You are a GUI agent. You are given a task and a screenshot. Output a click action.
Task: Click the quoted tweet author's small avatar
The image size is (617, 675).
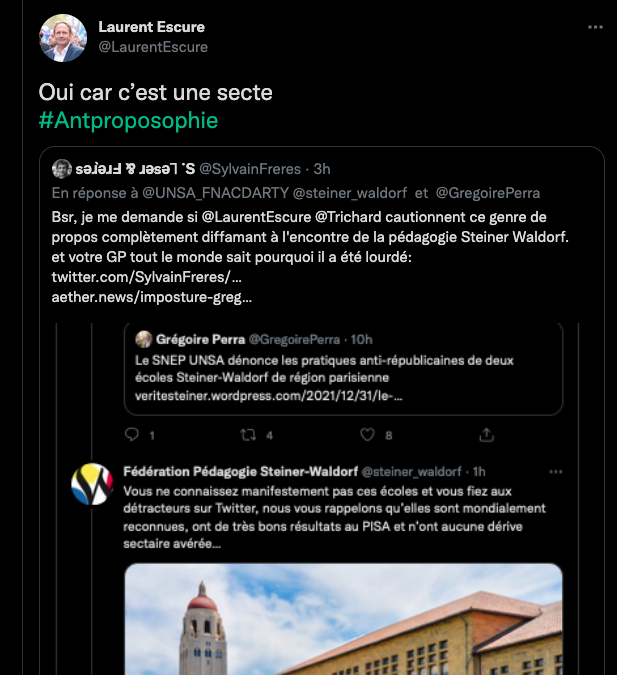[x=62, y=168]
